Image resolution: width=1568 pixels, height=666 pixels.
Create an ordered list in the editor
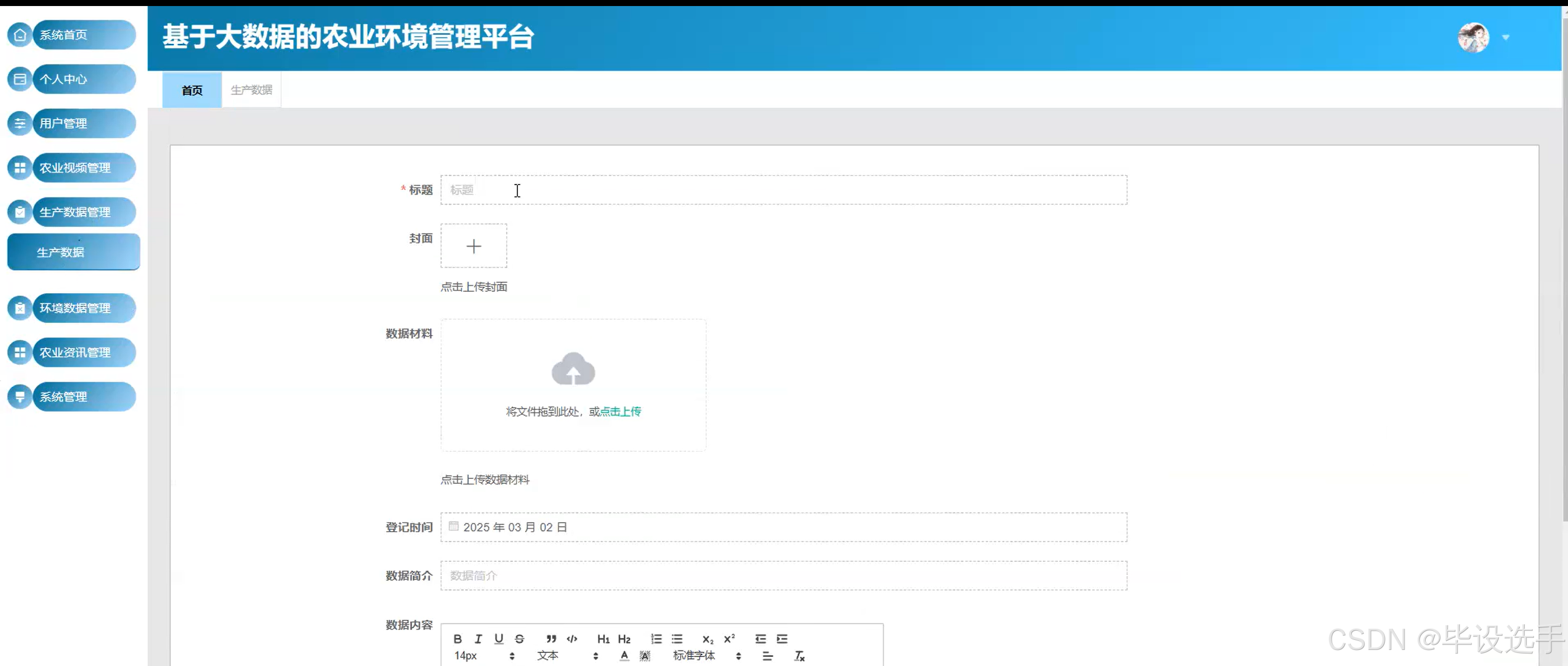pos(656,639)
